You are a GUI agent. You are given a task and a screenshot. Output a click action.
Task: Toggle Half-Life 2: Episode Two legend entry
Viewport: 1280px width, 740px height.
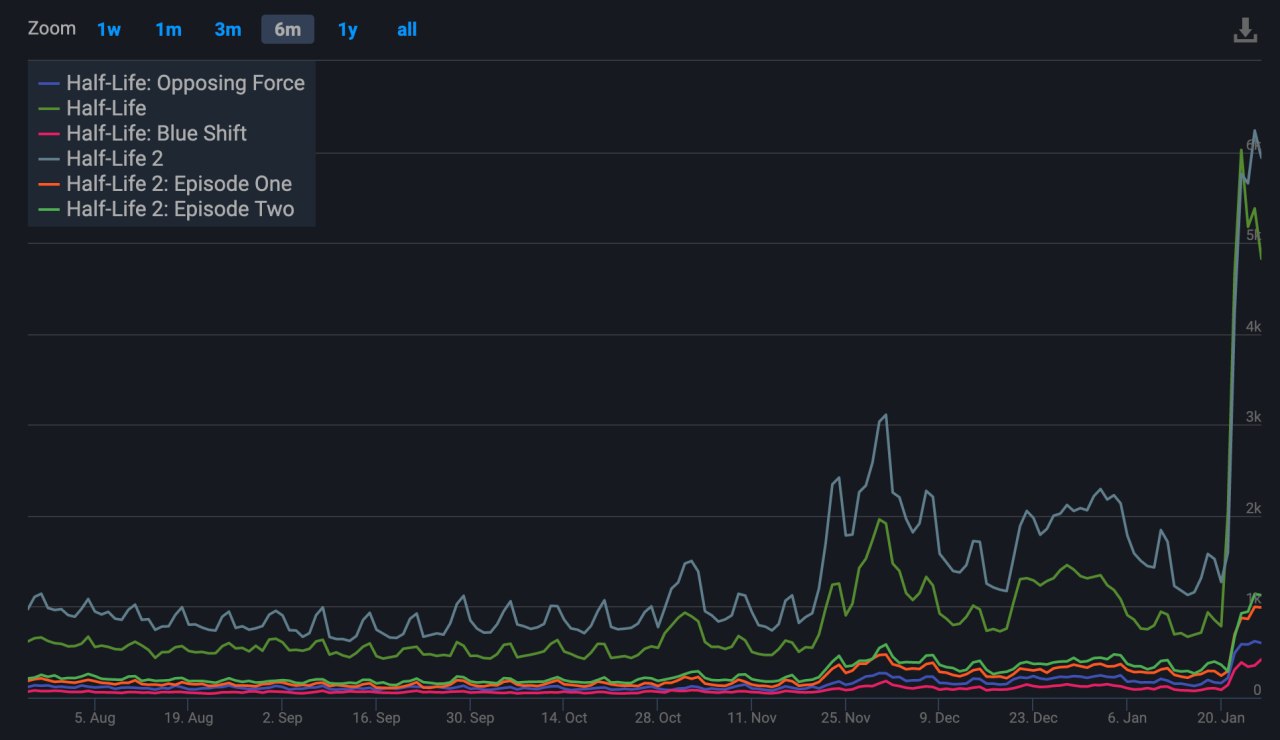166,209
